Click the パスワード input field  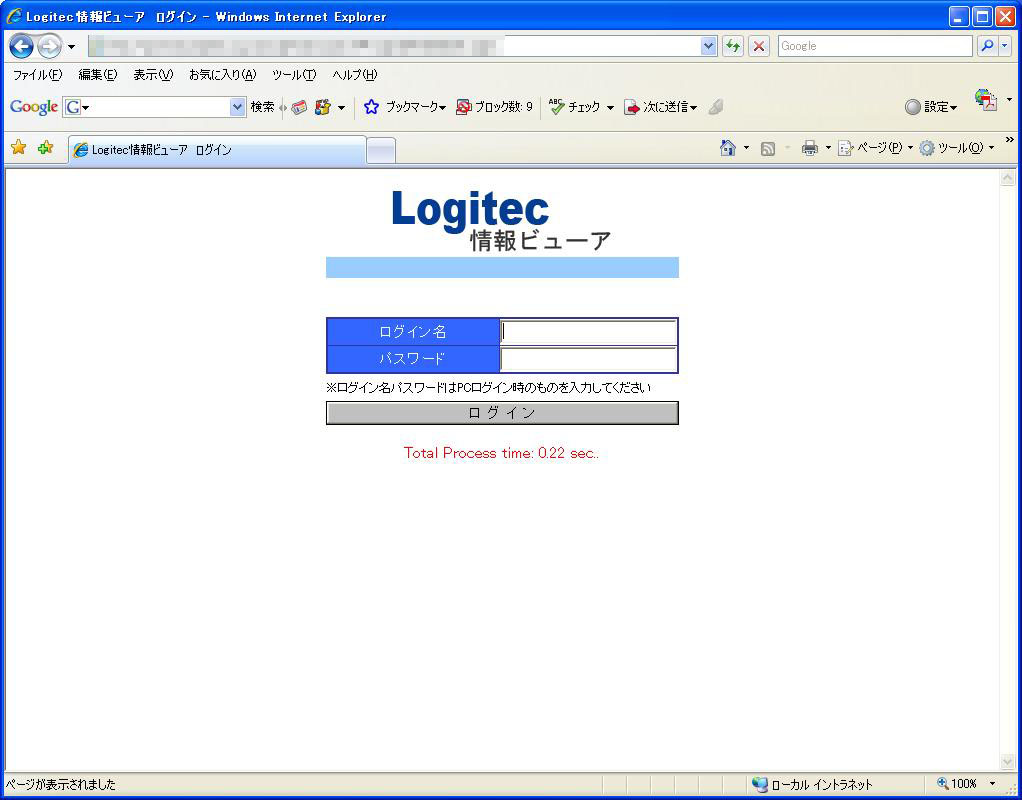pyautogui.click(x=589, y=359)
